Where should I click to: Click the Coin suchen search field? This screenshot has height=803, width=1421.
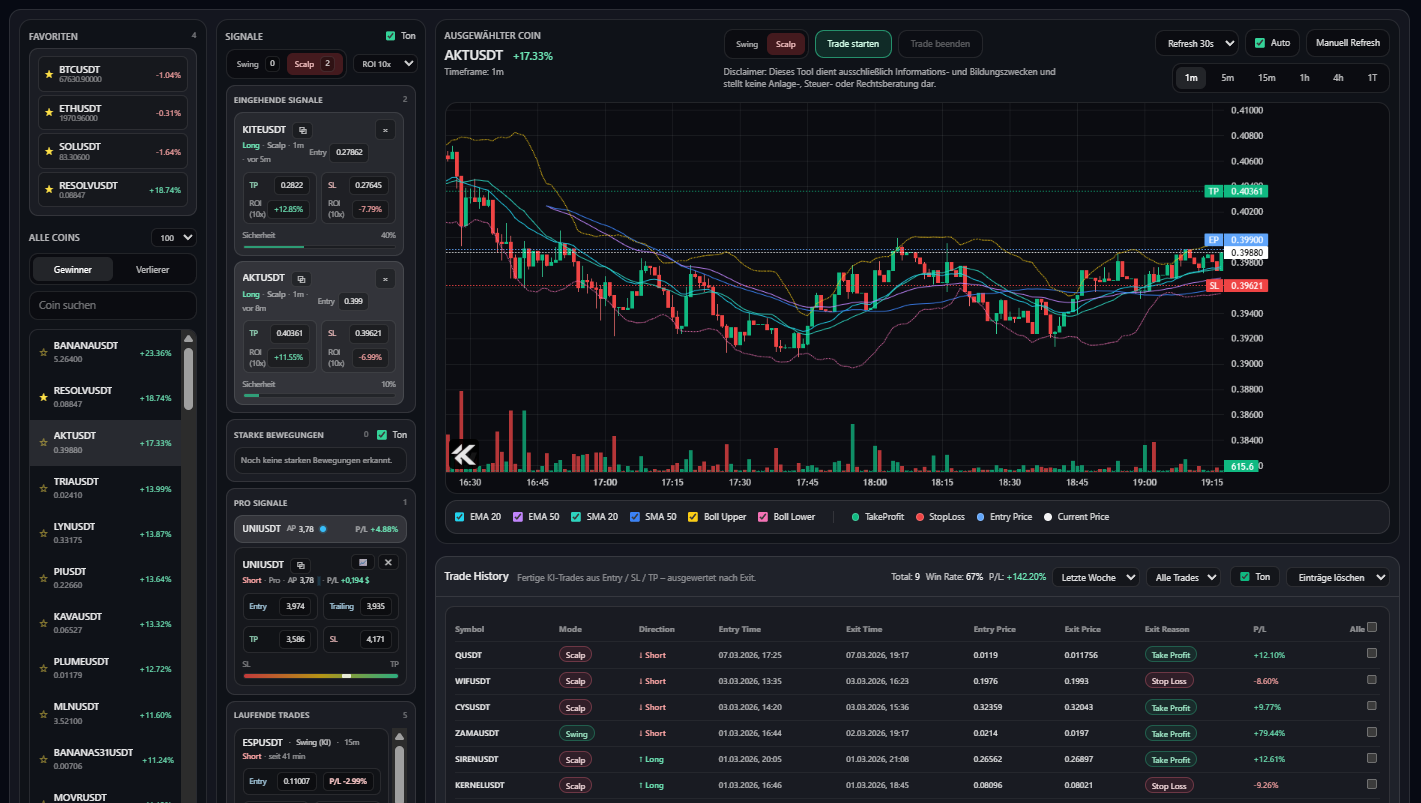coord(112,305)
